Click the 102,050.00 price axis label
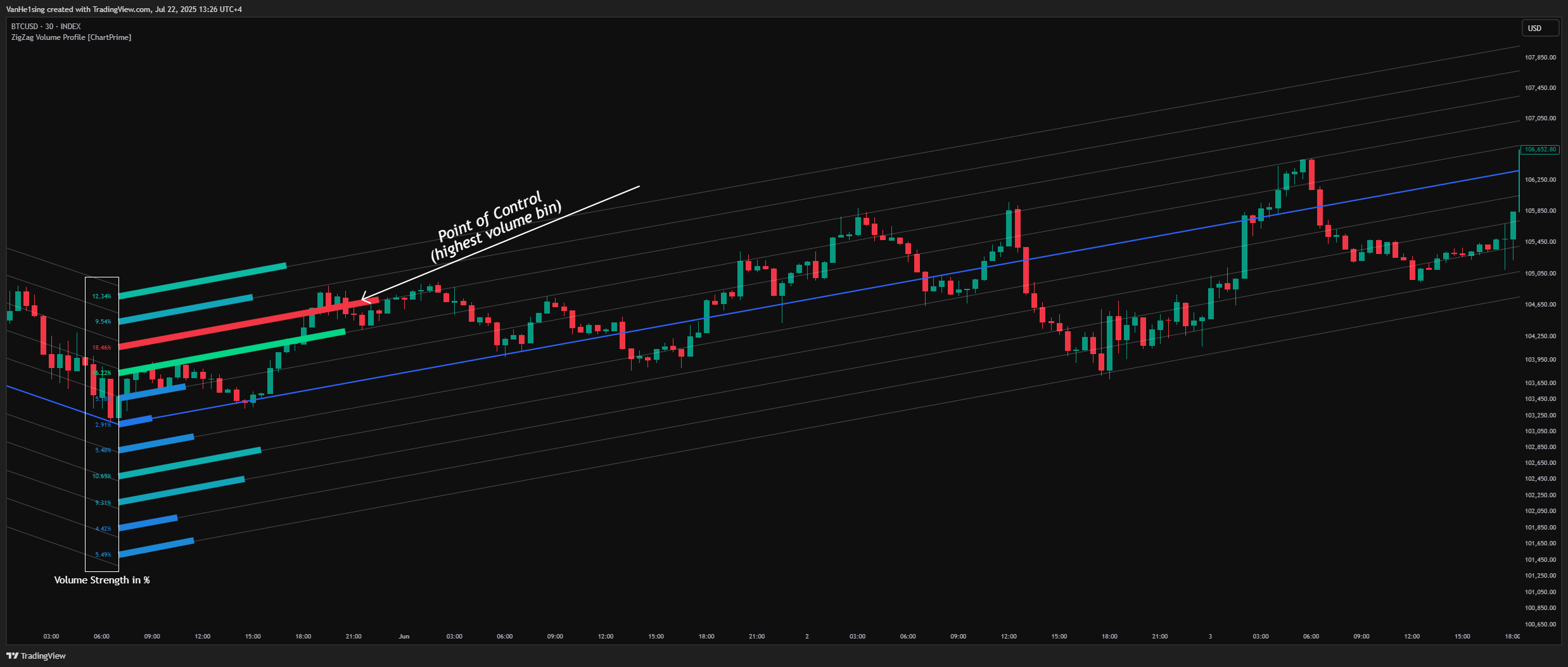Image resolution: width=1568 pixels, height=667 pixels. [1540, 511]
